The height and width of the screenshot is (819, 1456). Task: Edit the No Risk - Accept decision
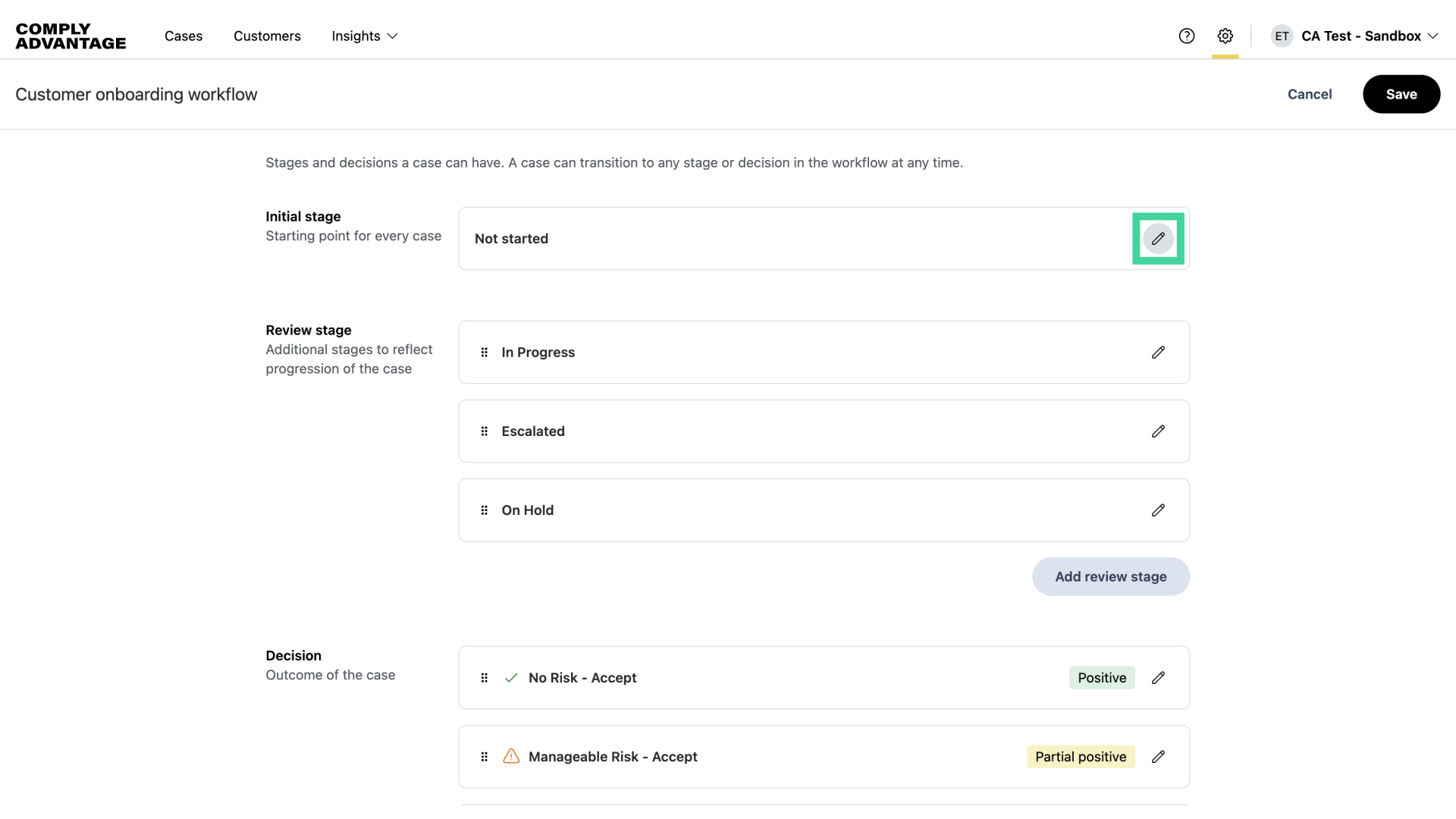click(x=1158, y=678)
